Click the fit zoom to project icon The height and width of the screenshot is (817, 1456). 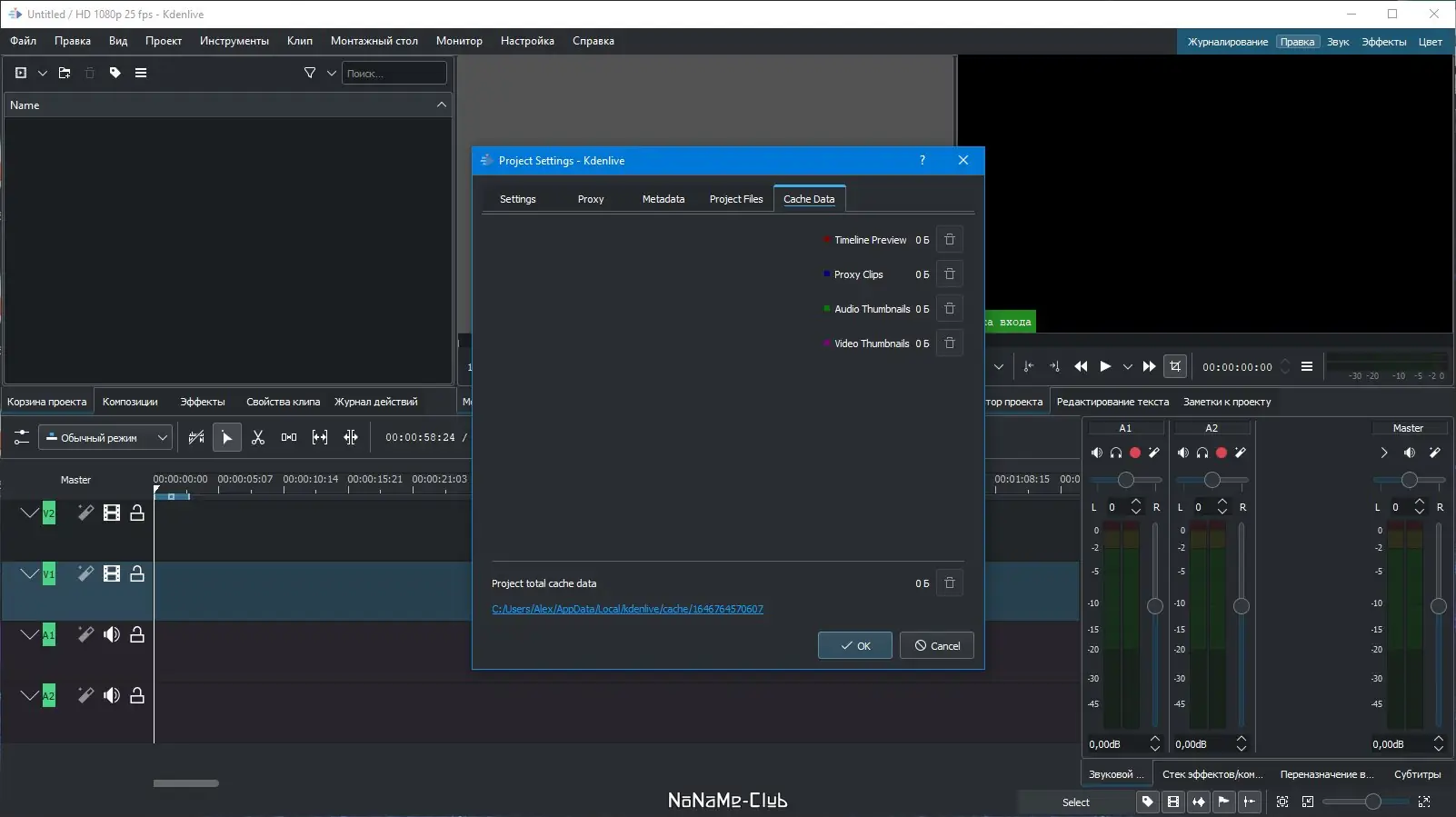point(1282,802)
